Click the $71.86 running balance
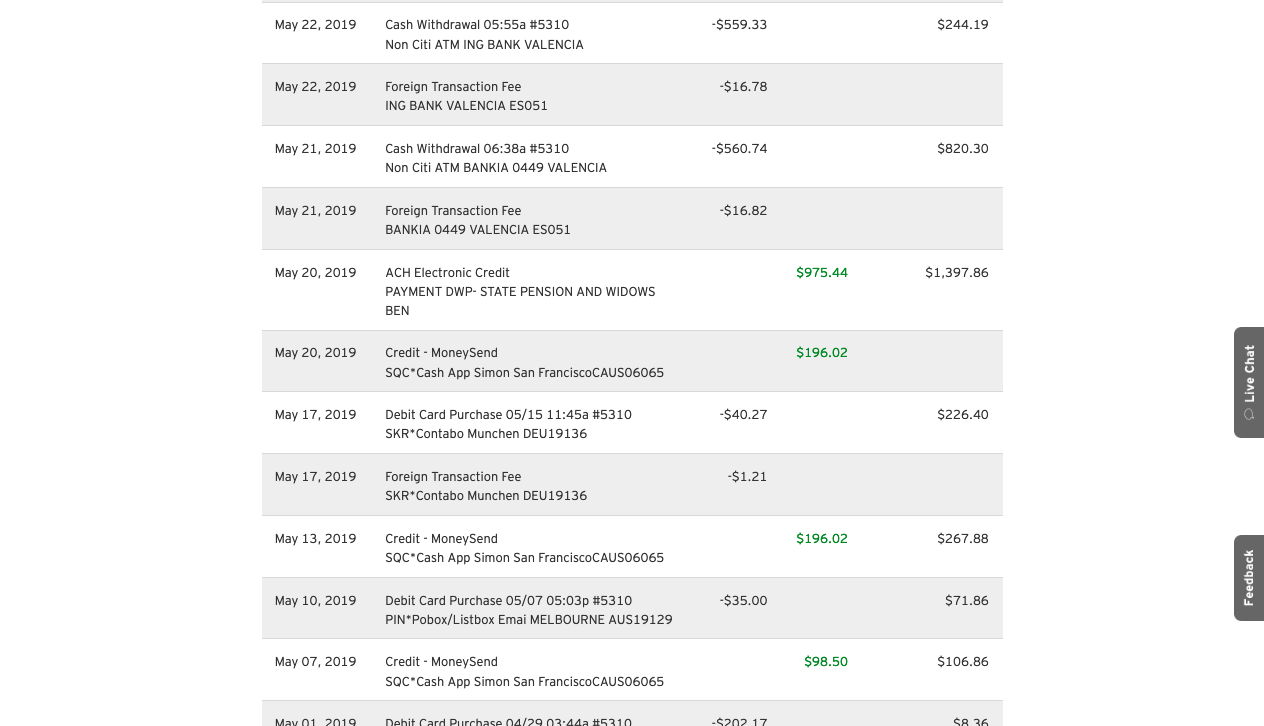 pos(967,601)
